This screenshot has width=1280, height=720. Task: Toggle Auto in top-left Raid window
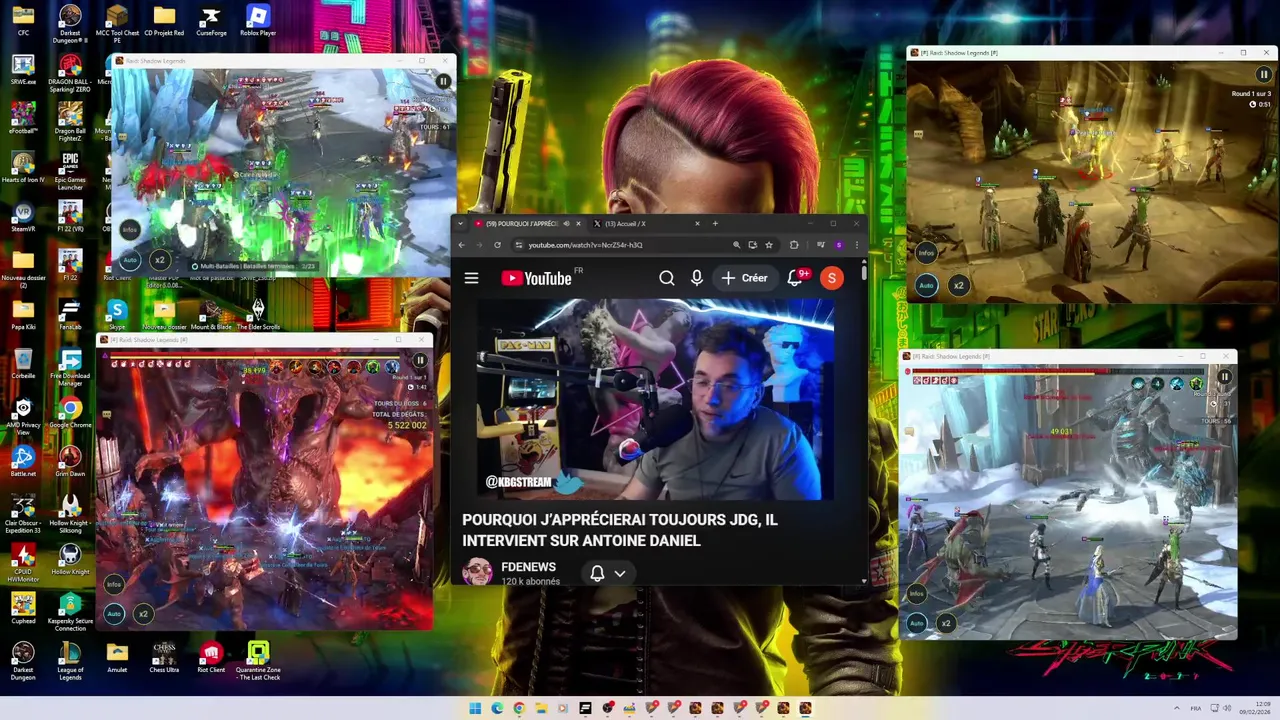coord(129,259)
